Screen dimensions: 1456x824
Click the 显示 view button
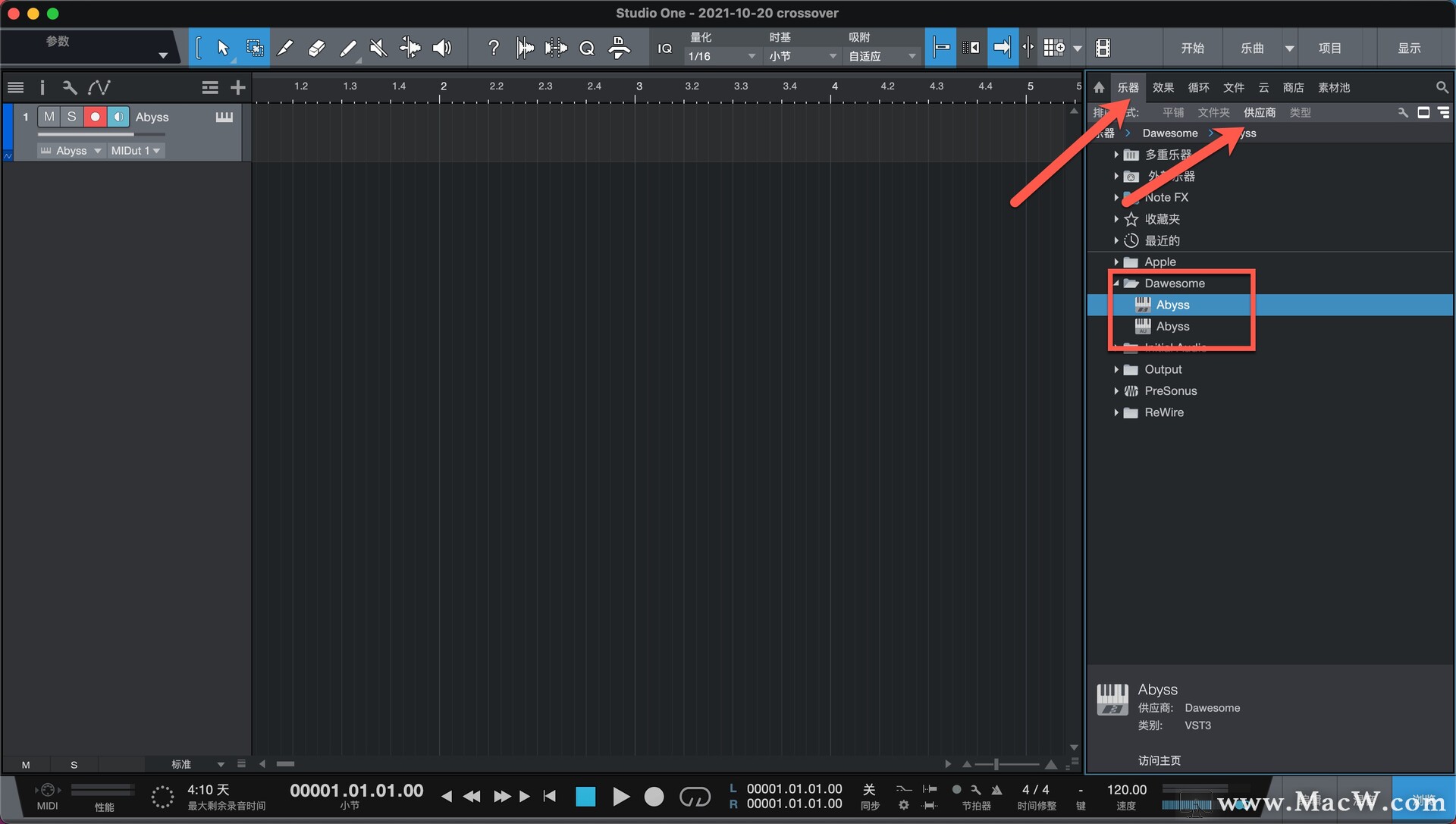pyautogui.click(x=1409, y=49)
